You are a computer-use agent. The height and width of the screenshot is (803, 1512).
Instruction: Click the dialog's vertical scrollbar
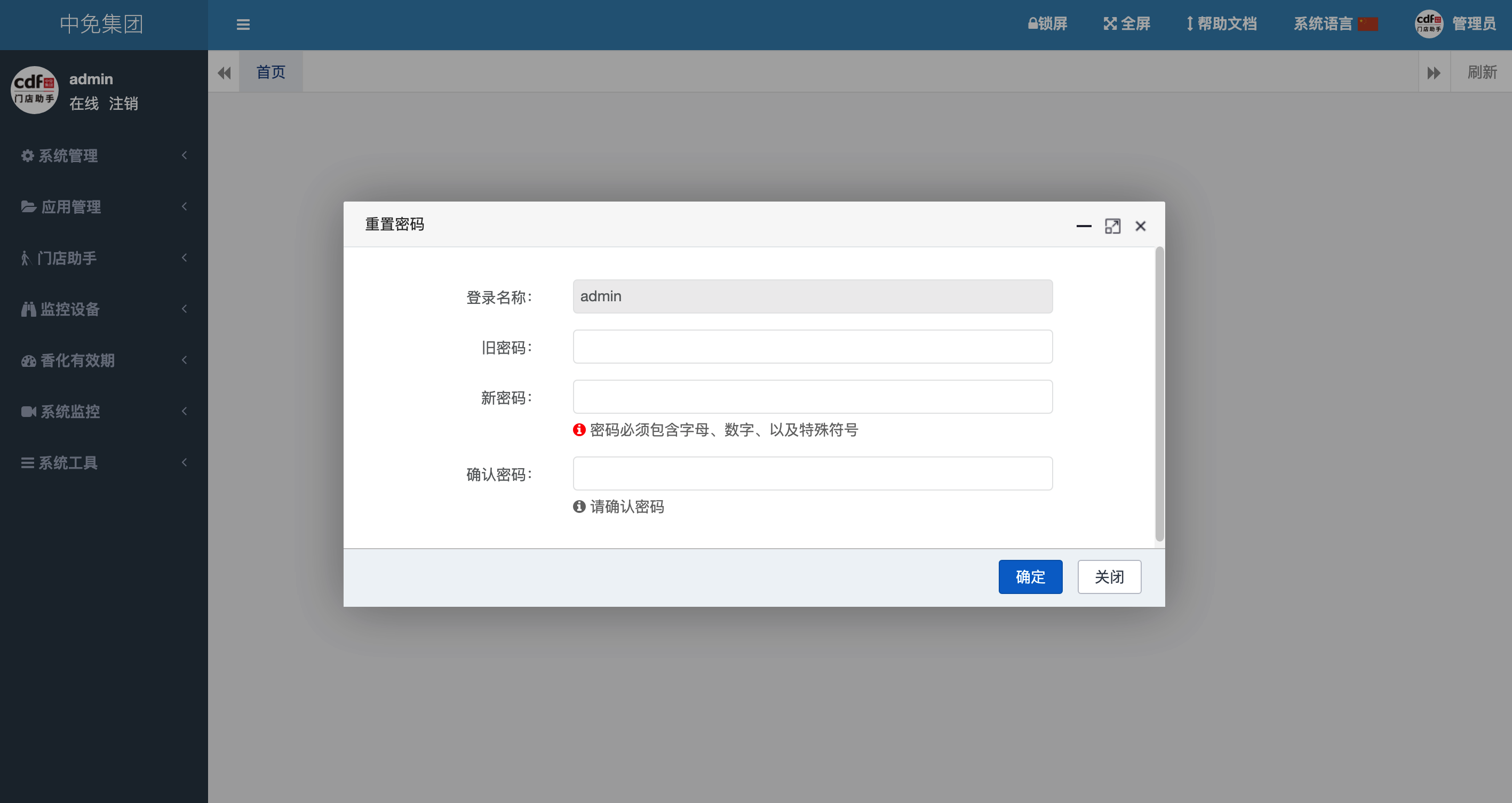pos(1159,394)
